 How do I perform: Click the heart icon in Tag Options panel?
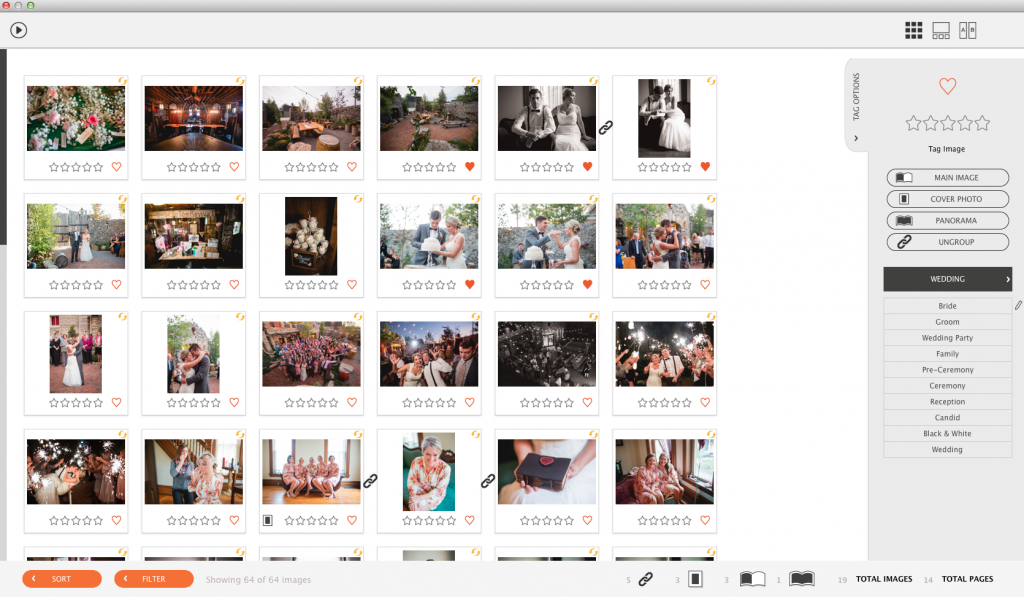pos(947,86)
